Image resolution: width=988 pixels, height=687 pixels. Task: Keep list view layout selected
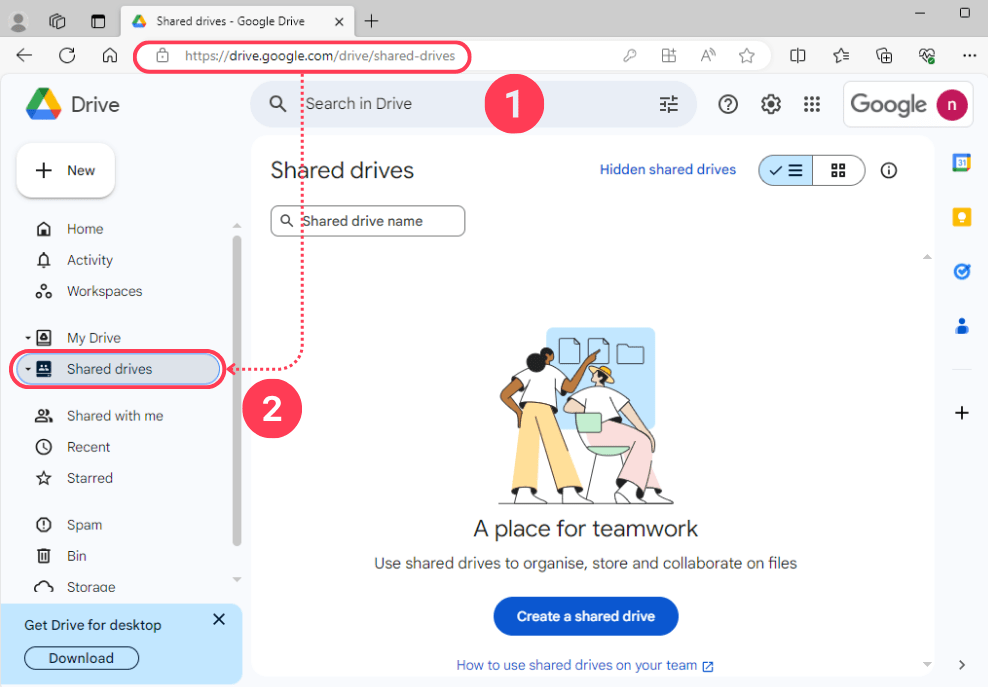785,170
